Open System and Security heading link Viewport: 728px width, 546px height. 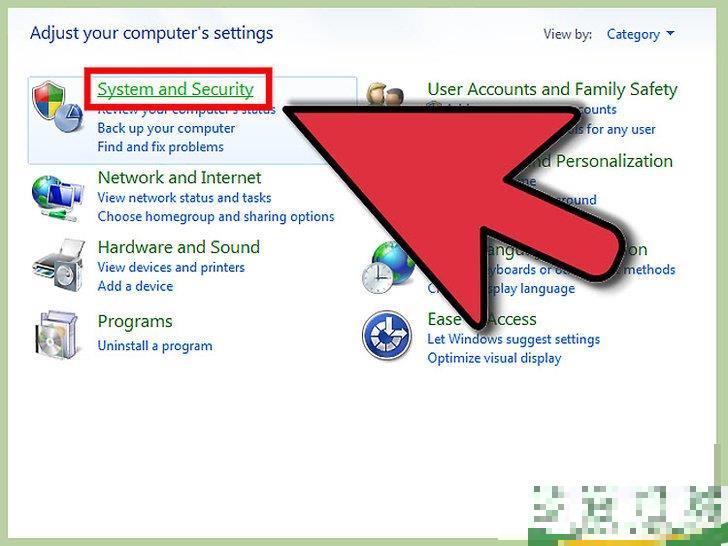pyautogui.click(x=176, y=89)
